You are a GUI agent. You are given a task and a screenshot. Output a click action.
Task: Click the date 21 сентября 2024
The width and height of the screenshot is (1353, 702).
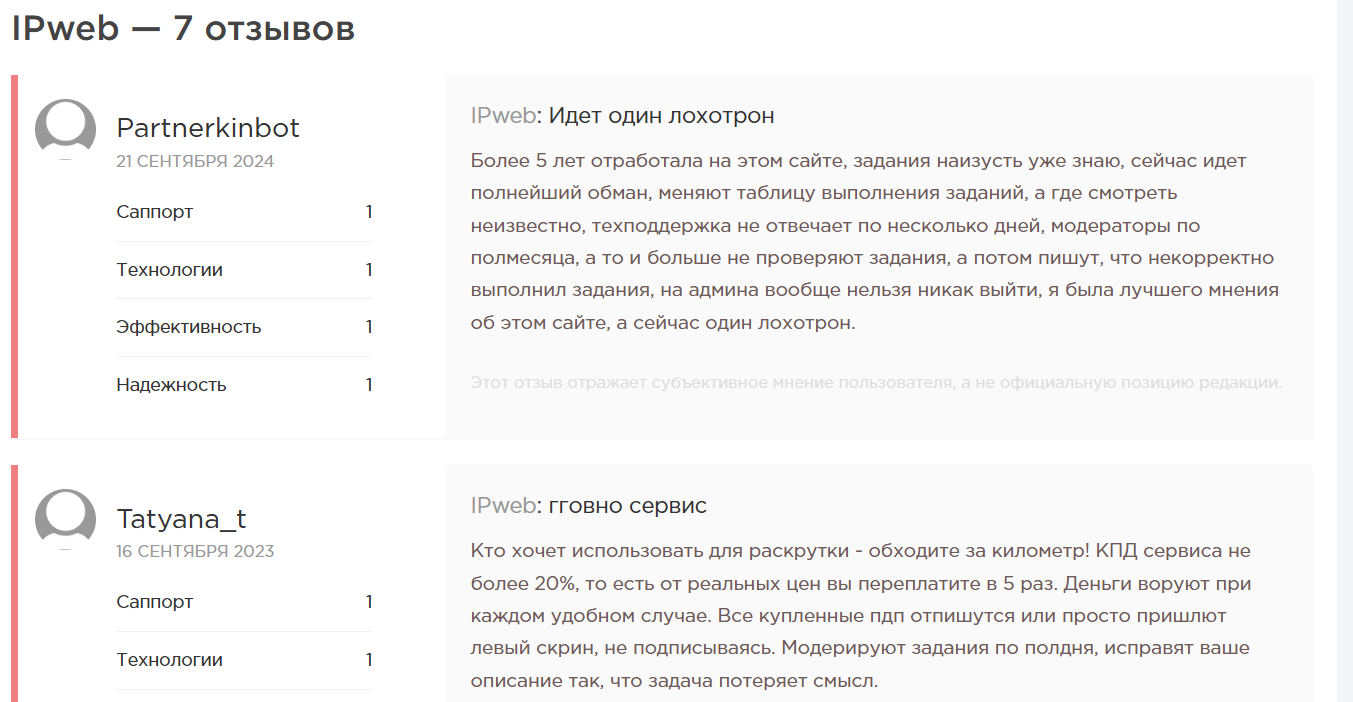(195, 161)
